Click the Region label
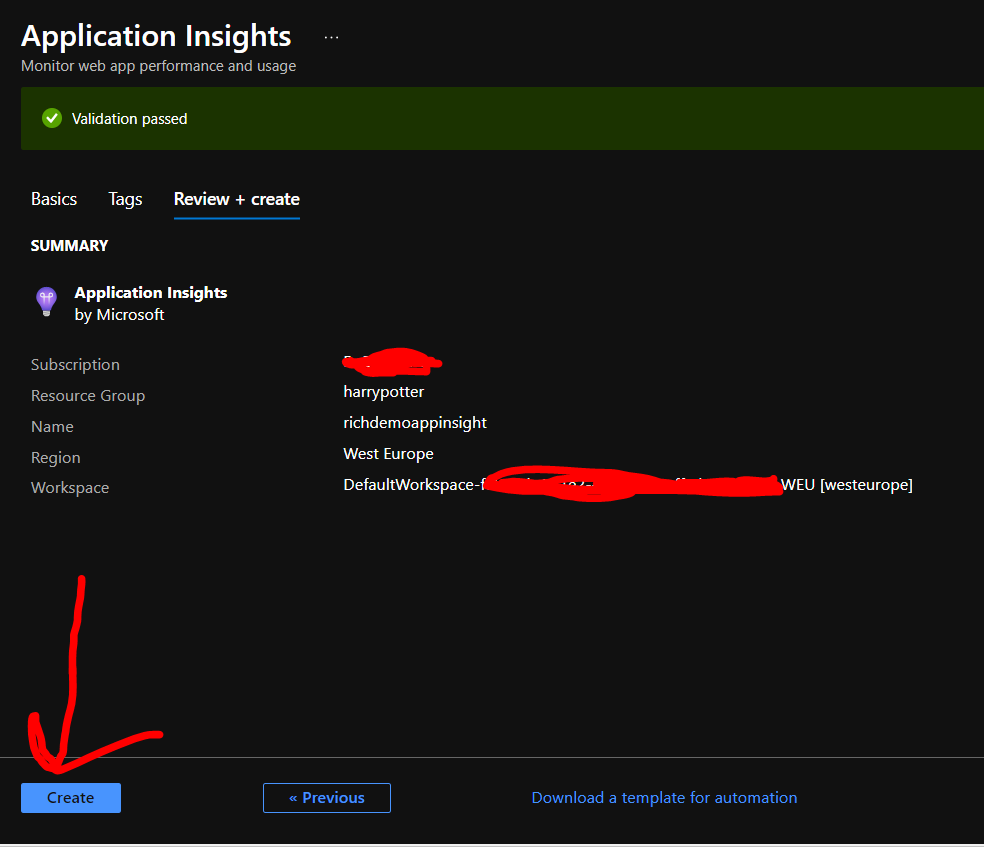This screenshot has height=847, width=984. 56,457
